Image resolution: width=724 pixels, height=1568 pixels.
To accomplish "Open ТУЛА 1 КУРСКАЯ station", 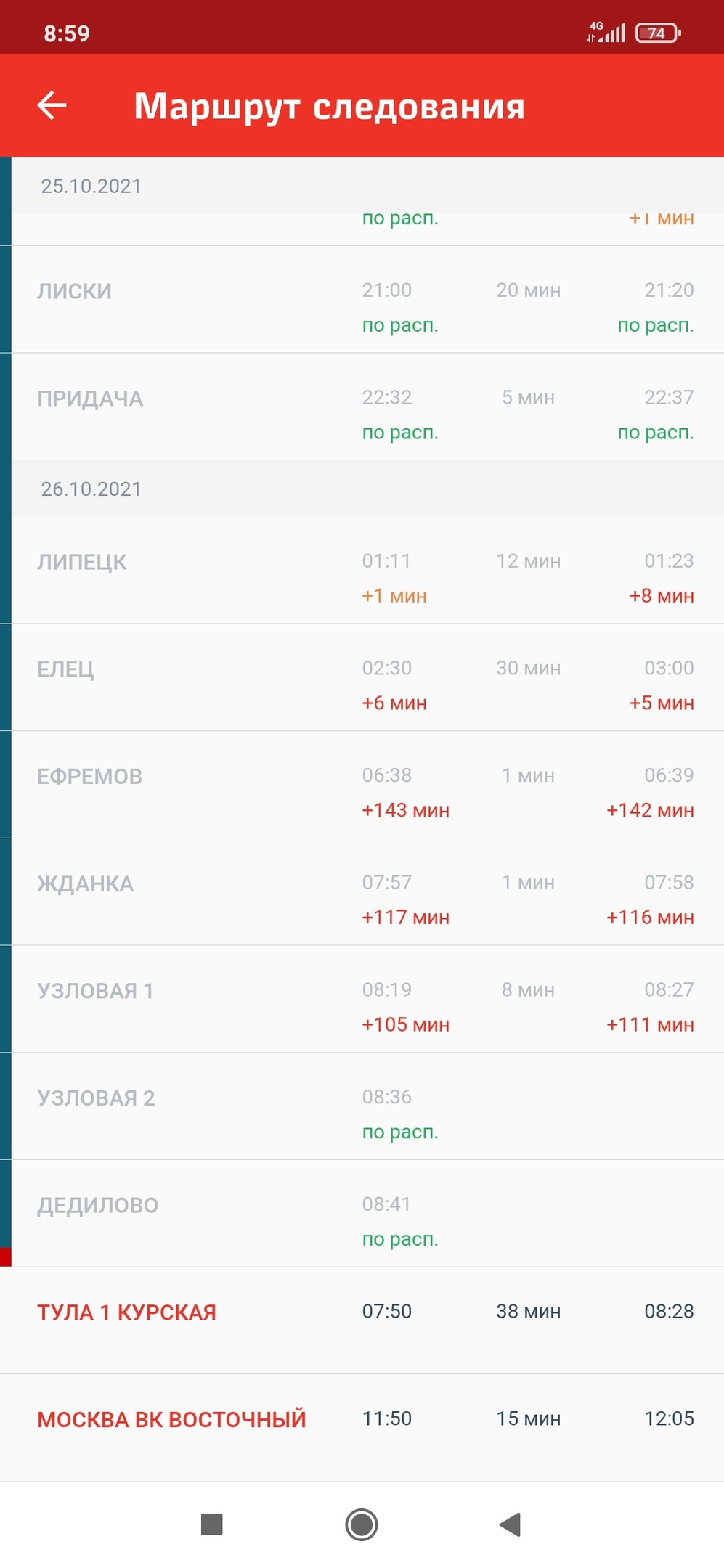I will click(x=127, y=1312).
